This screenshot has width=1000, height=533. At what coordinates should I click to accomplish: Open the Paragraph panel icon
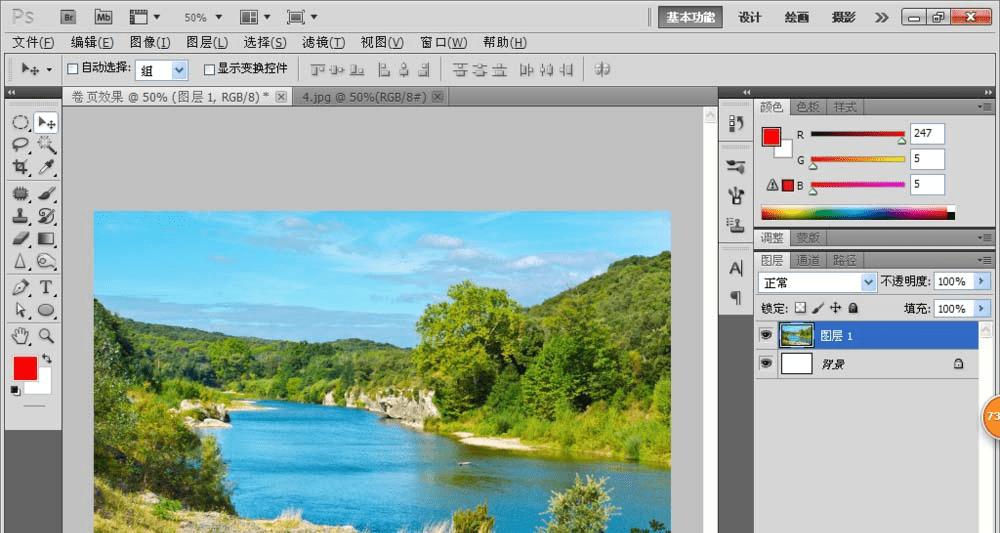736,298
